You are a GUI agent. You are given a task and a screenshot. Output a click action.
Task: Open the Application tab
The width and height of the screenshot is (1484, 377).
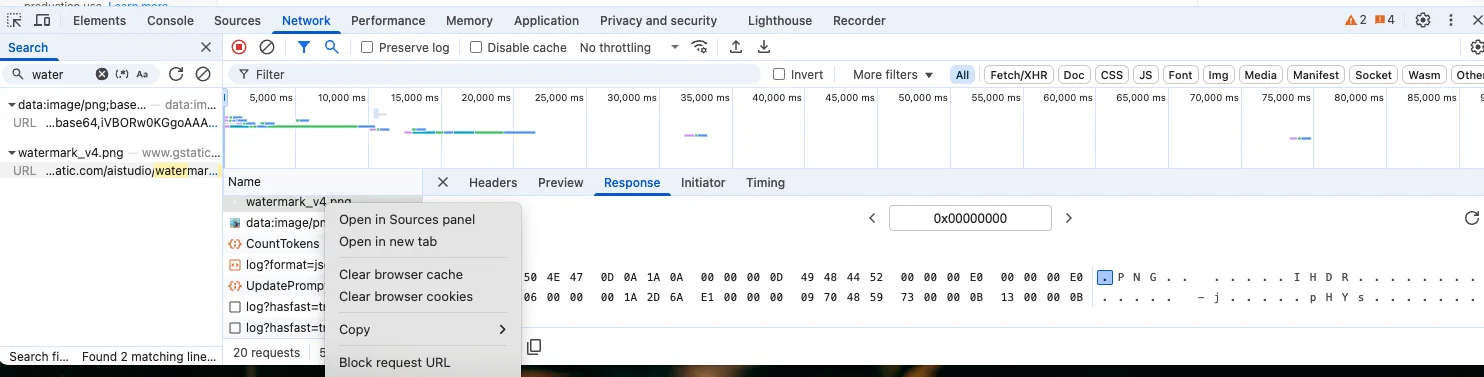(x=546, y=20)
